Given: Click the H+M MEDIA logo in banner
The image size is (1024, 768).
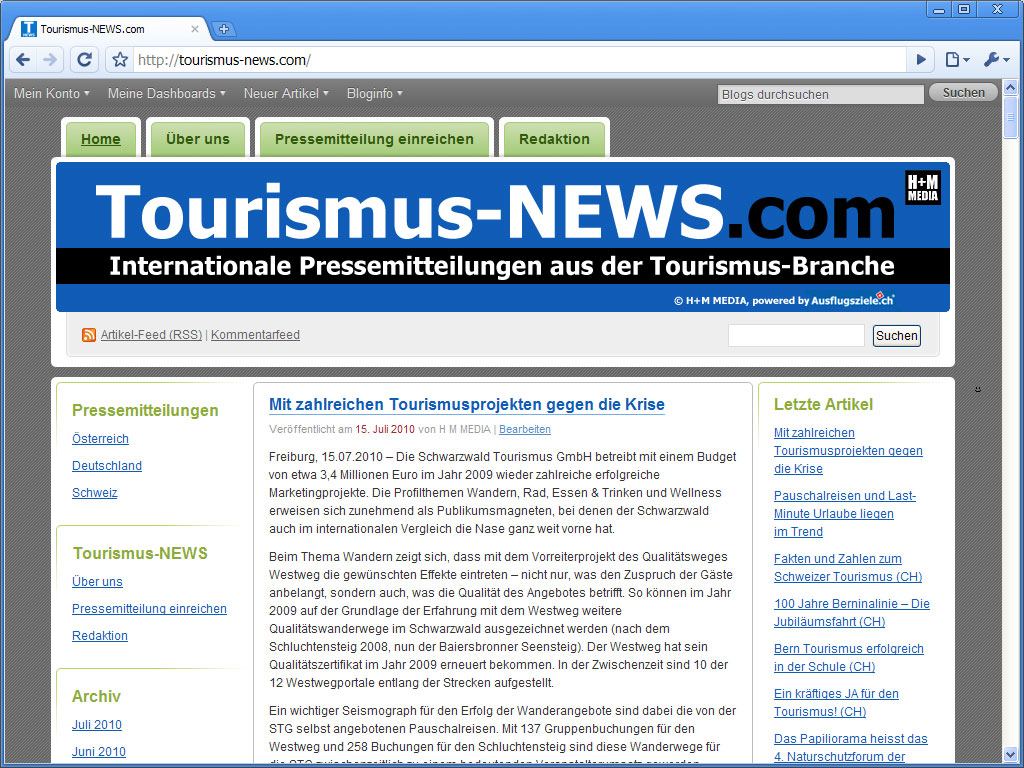Looking at the screenshot, I should pos(922,188).
